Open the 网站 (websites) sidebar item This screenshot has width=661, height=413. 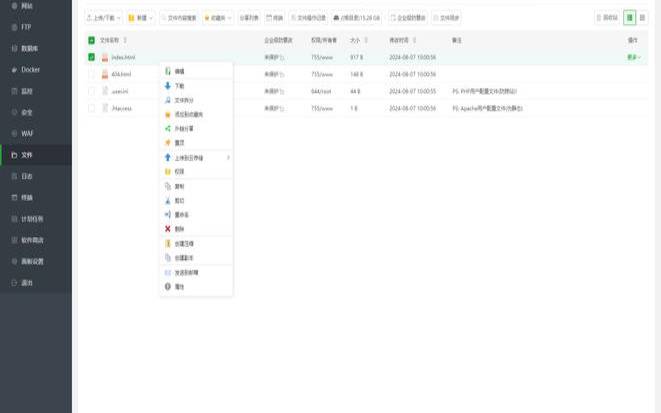35,6
